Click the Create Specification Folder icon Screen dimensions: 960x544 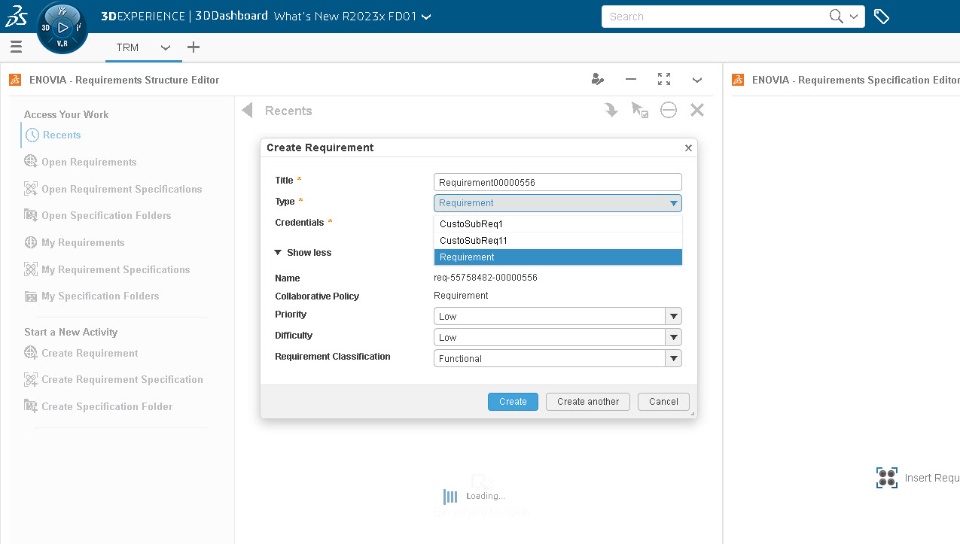point(31,406)
